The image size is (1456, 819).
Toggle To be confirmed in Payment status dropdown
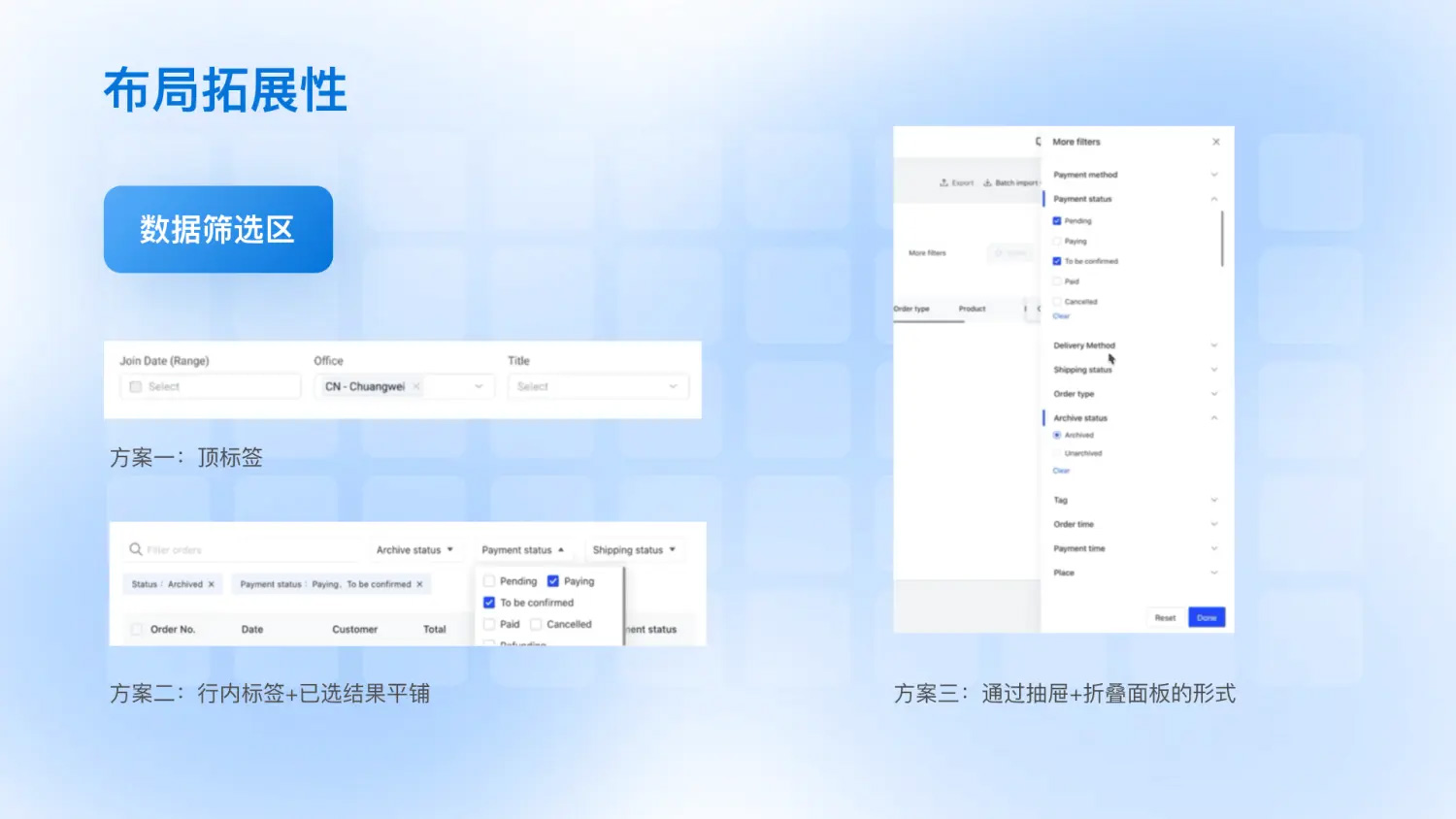pyautogui.click(x=489, y=603)
